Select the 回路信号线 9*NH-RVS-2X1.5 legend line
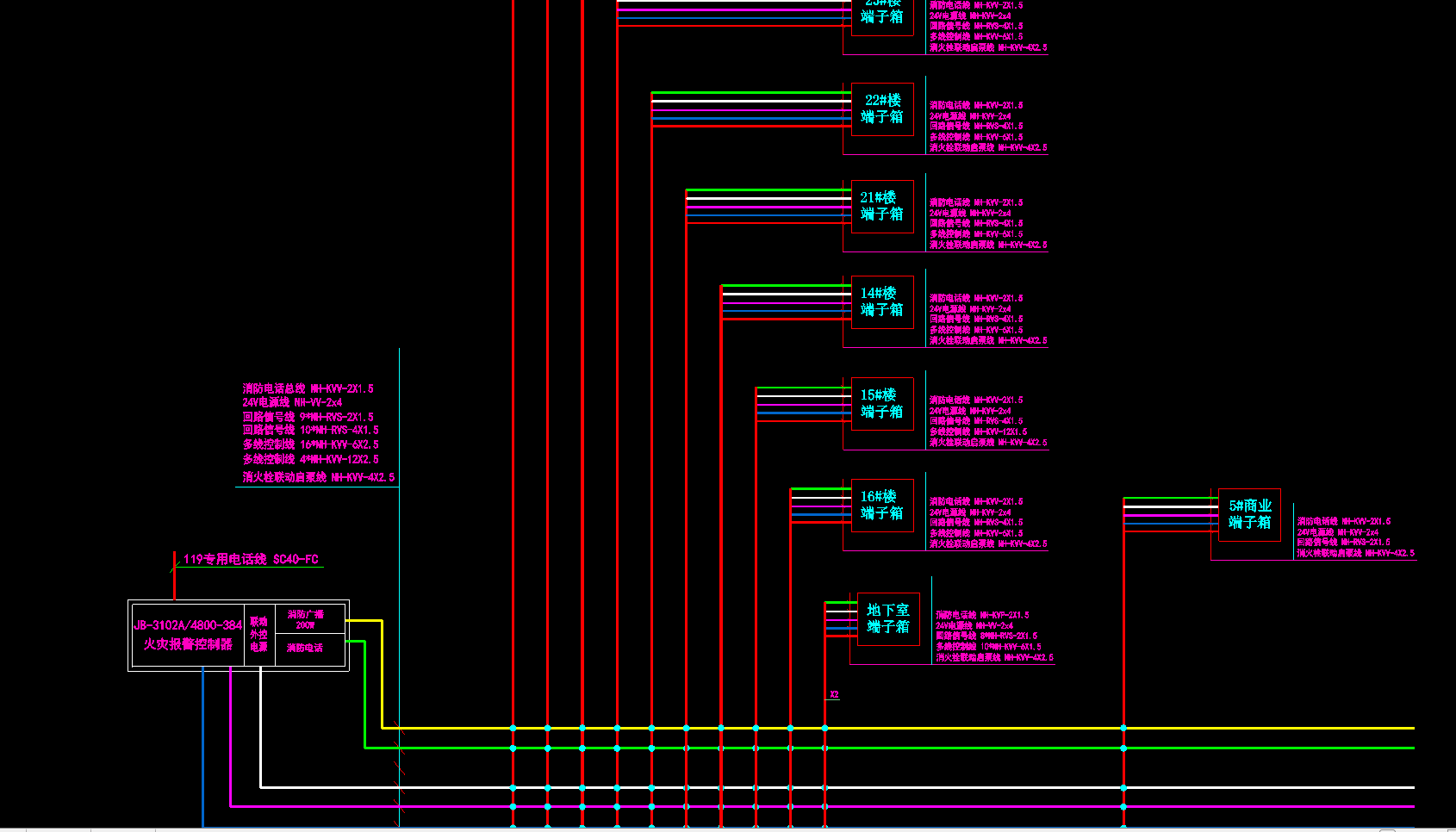The height and width of the screenshot is (832, 1456). 308,417
